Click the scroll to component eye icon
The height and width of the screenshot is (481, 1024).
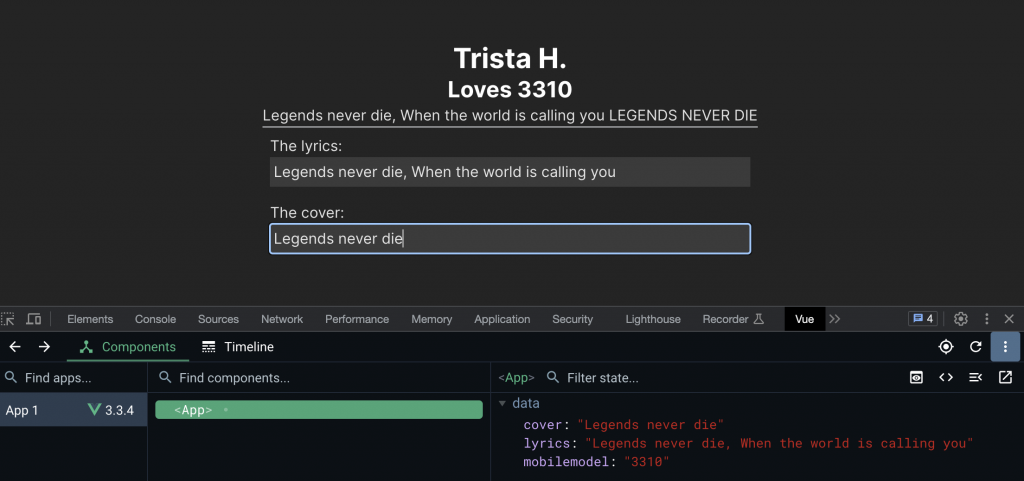[x=916, y=378]
